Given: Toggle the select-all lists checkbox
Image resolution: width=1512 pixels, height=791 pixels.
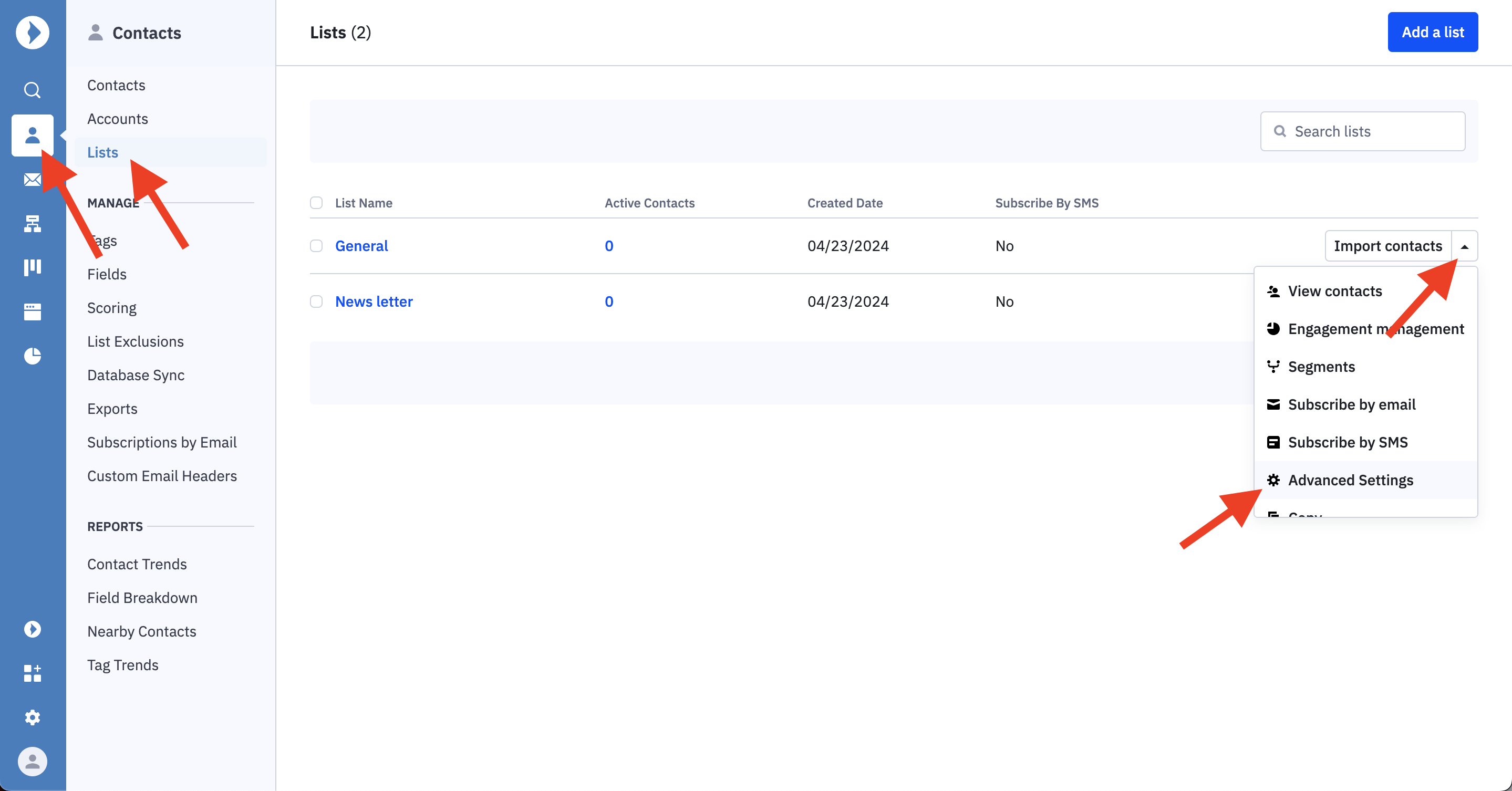Looking at the screenshot, I should (x=316, y=203).
